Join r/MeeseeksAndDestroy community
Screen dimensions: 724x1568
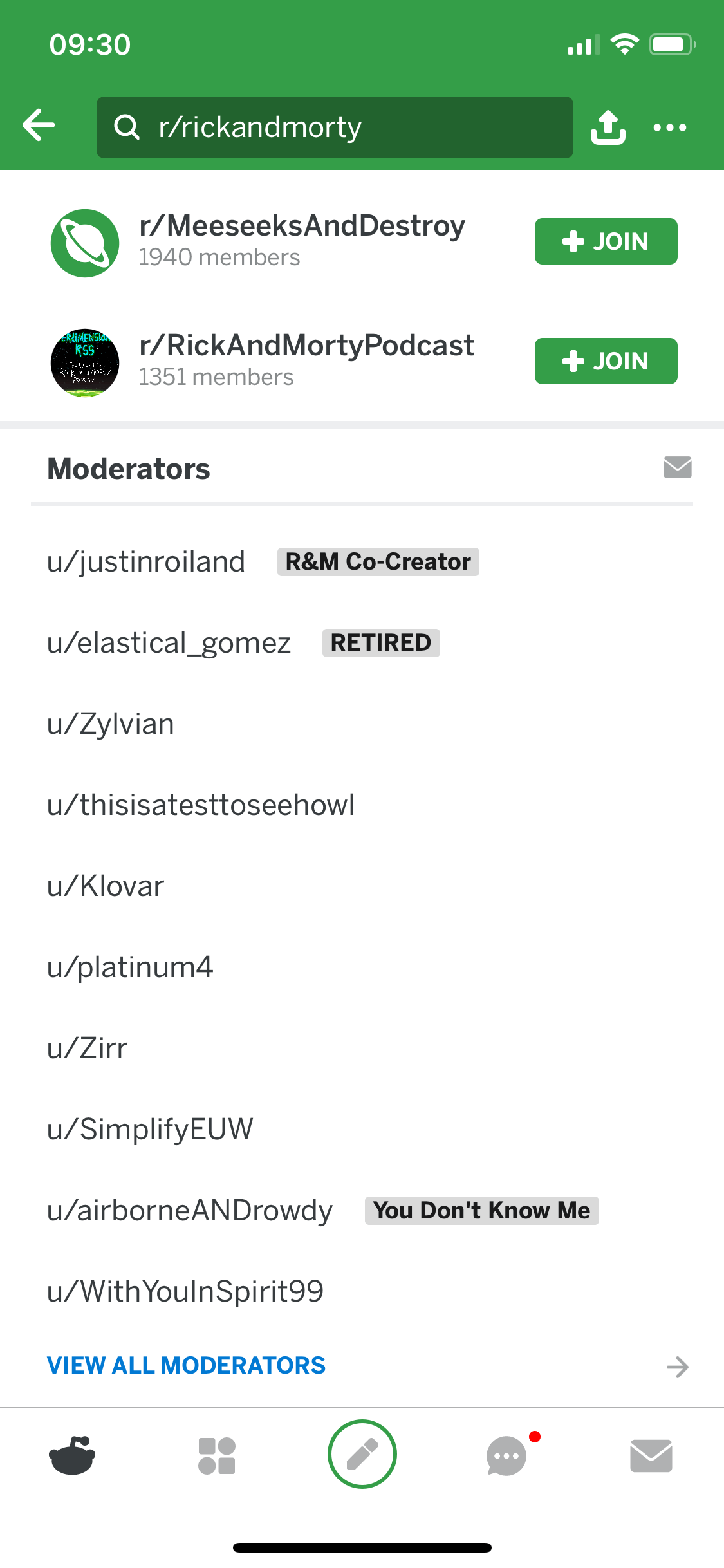606,241
